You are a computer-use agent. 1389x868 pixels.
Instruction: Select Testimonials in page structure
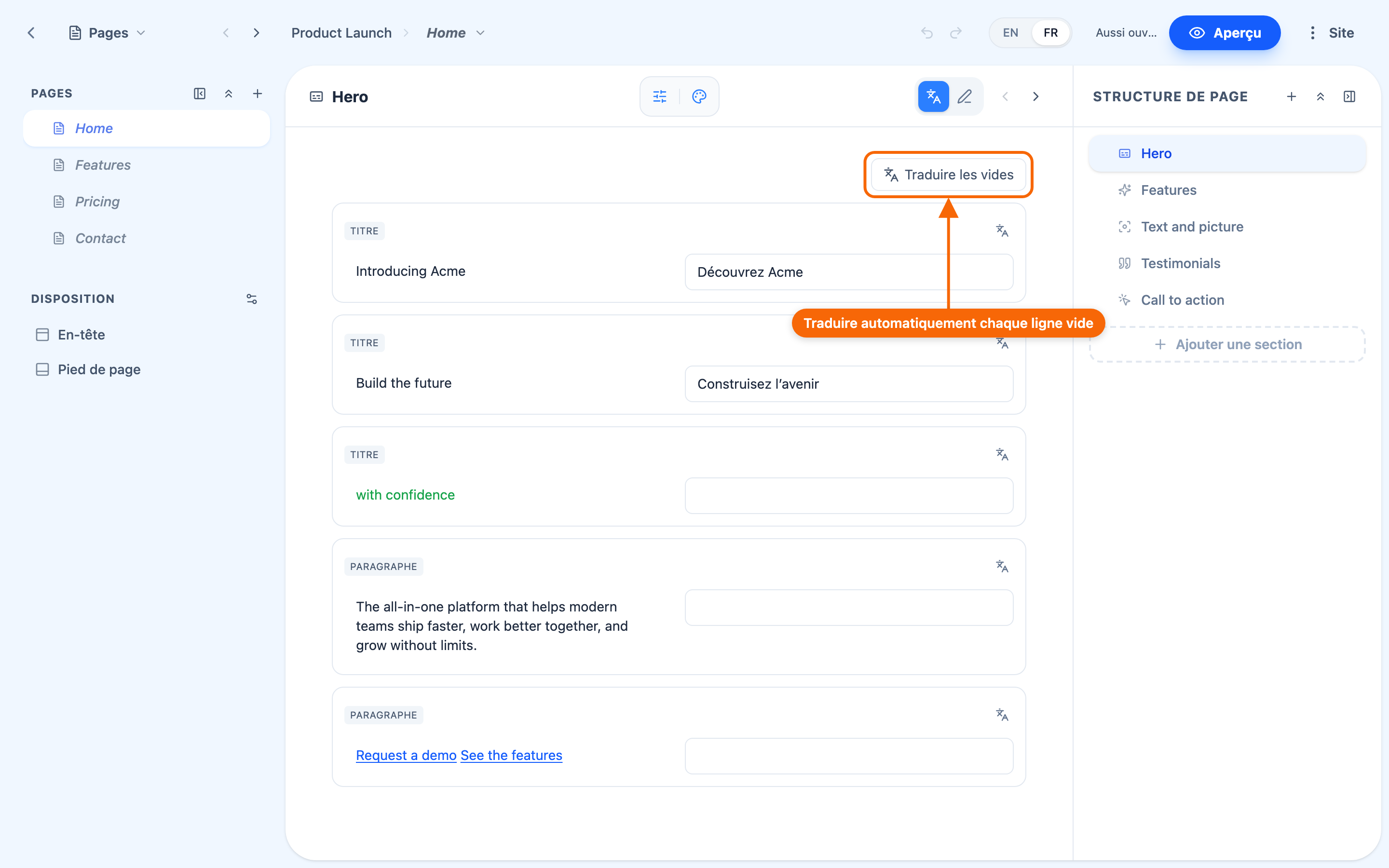(x=1227, y=263)
